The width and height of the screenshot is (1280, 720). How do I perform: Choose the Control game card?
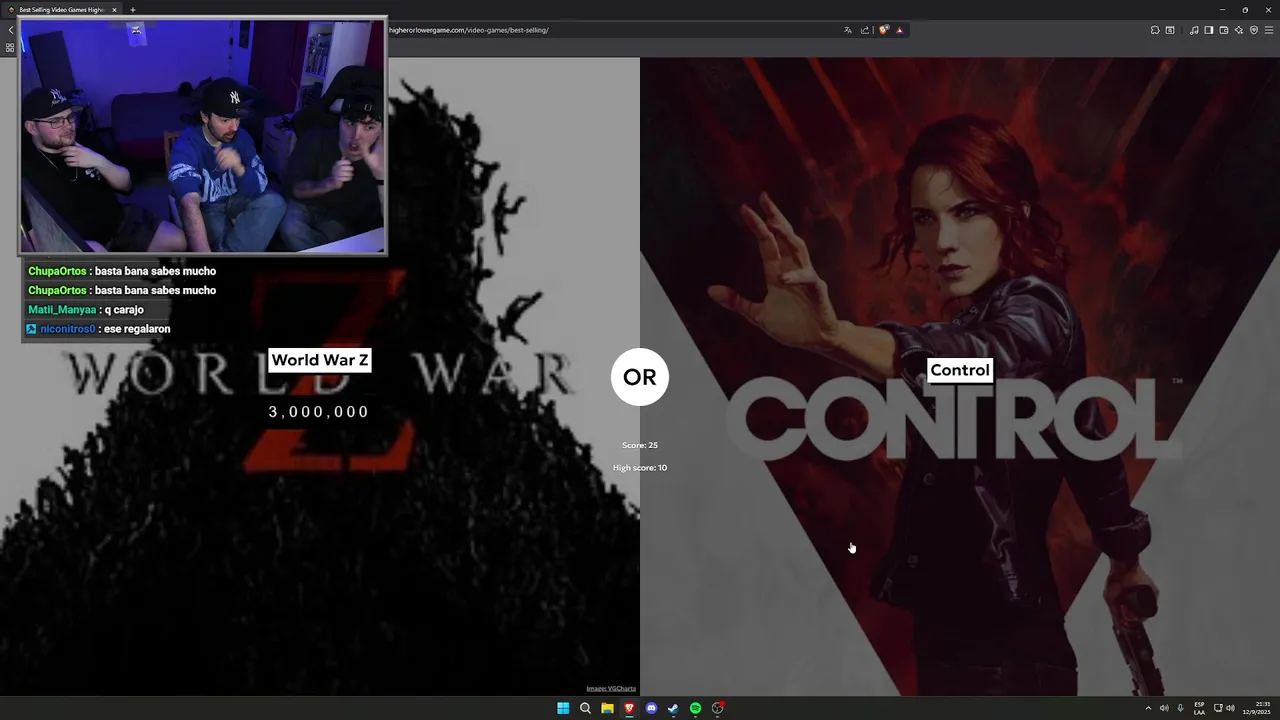[960, 376]
